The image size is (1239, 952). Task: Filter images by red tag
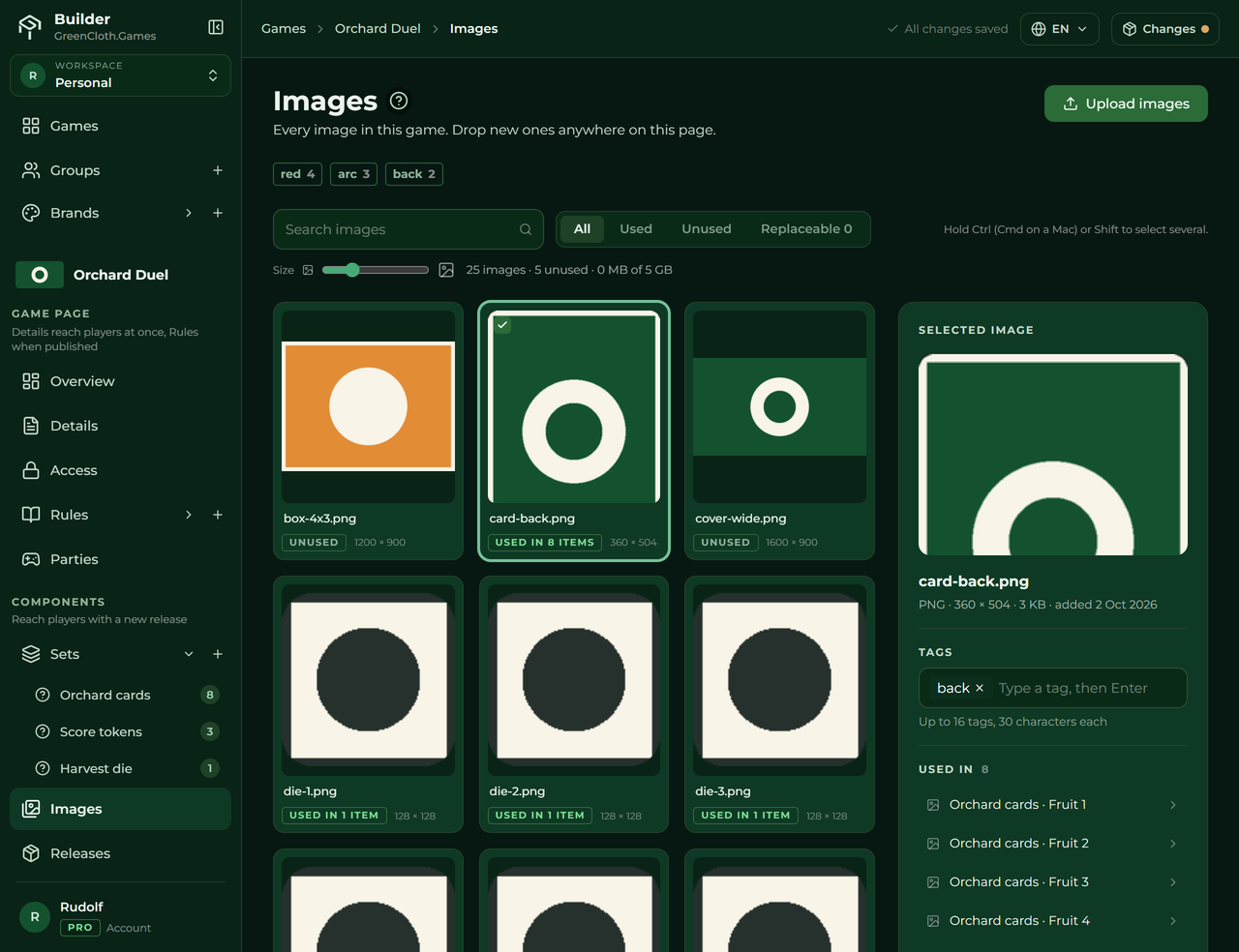[x=297, y=174]
